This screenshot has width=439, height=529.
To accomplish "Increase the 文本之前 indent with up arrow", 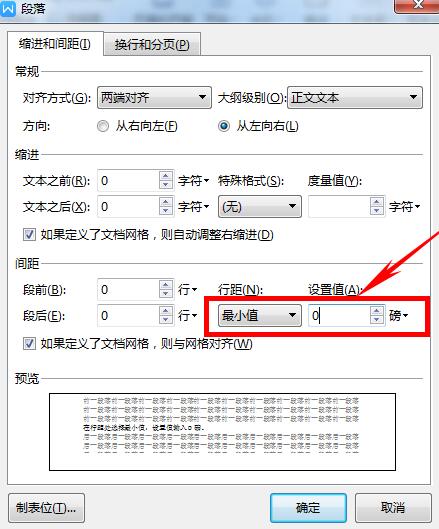I will [x=165, y=176].
